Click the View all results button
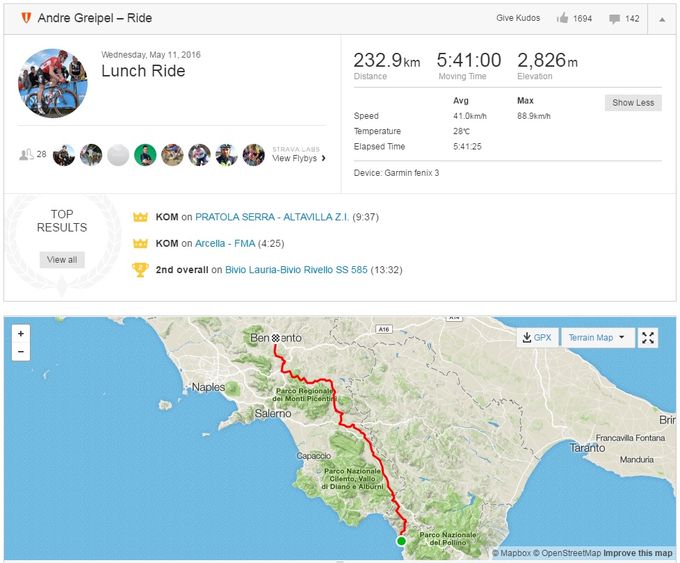 [x=62, y=260]
